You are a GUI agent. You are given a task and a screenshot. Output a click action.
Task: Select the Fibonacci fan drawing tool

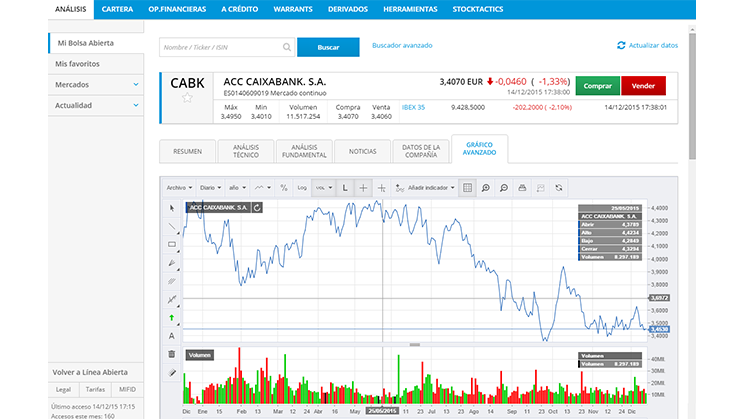172,263
